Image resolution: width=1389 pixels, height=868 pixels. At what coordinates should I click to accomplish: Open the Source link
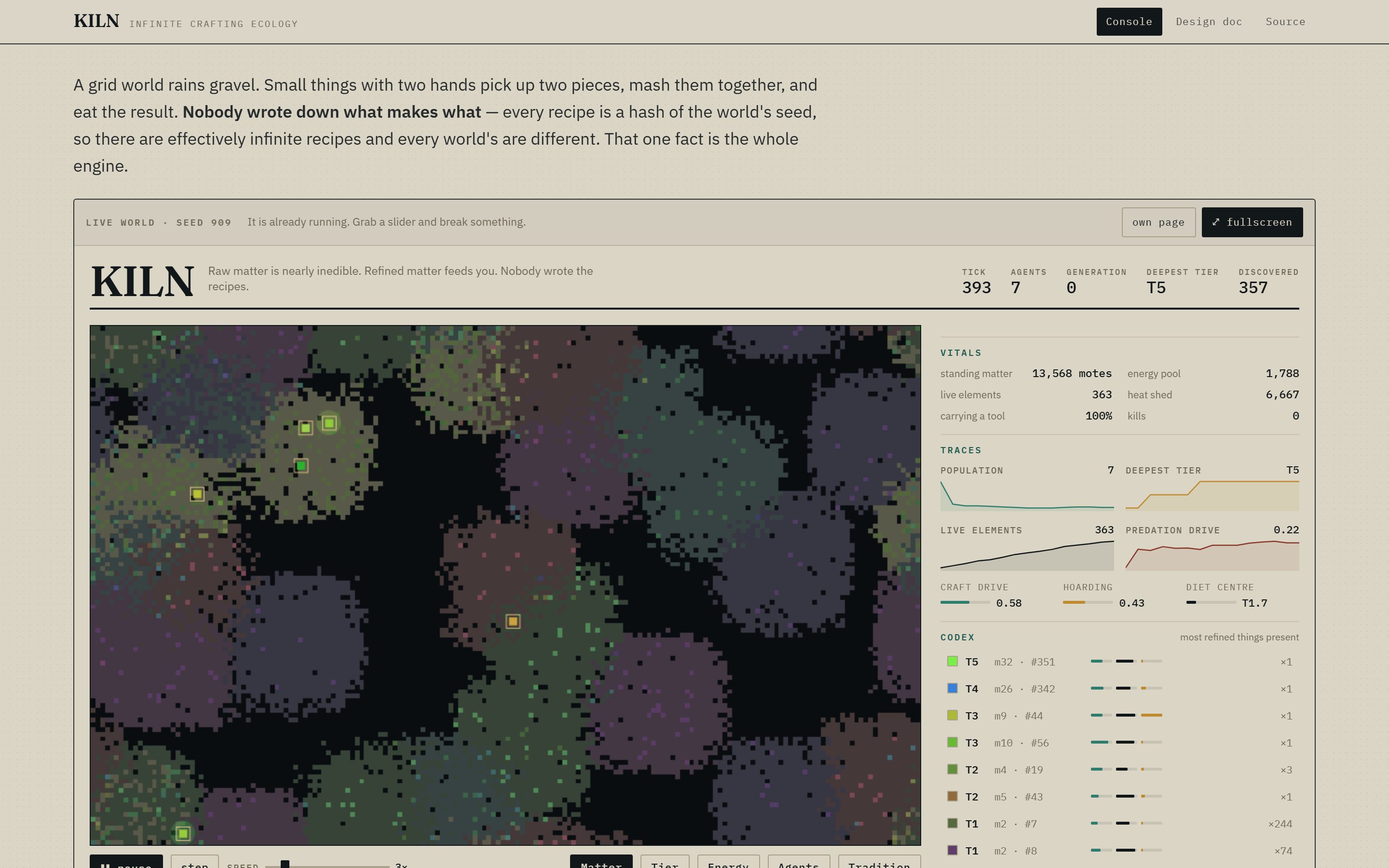[x=1285, y=22]
